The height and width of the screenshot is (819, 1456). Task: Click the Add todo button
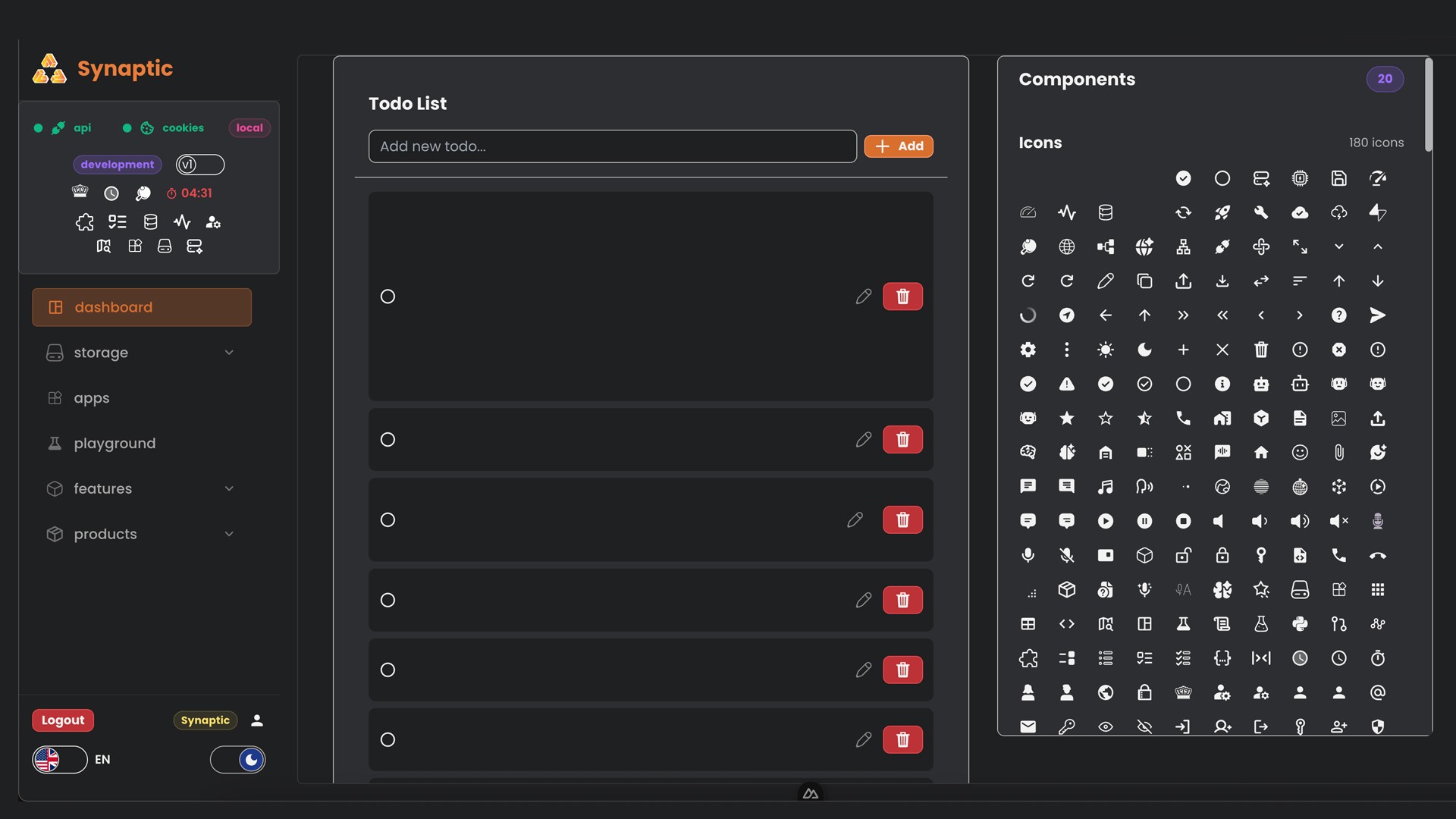click(x=899, y=146)
